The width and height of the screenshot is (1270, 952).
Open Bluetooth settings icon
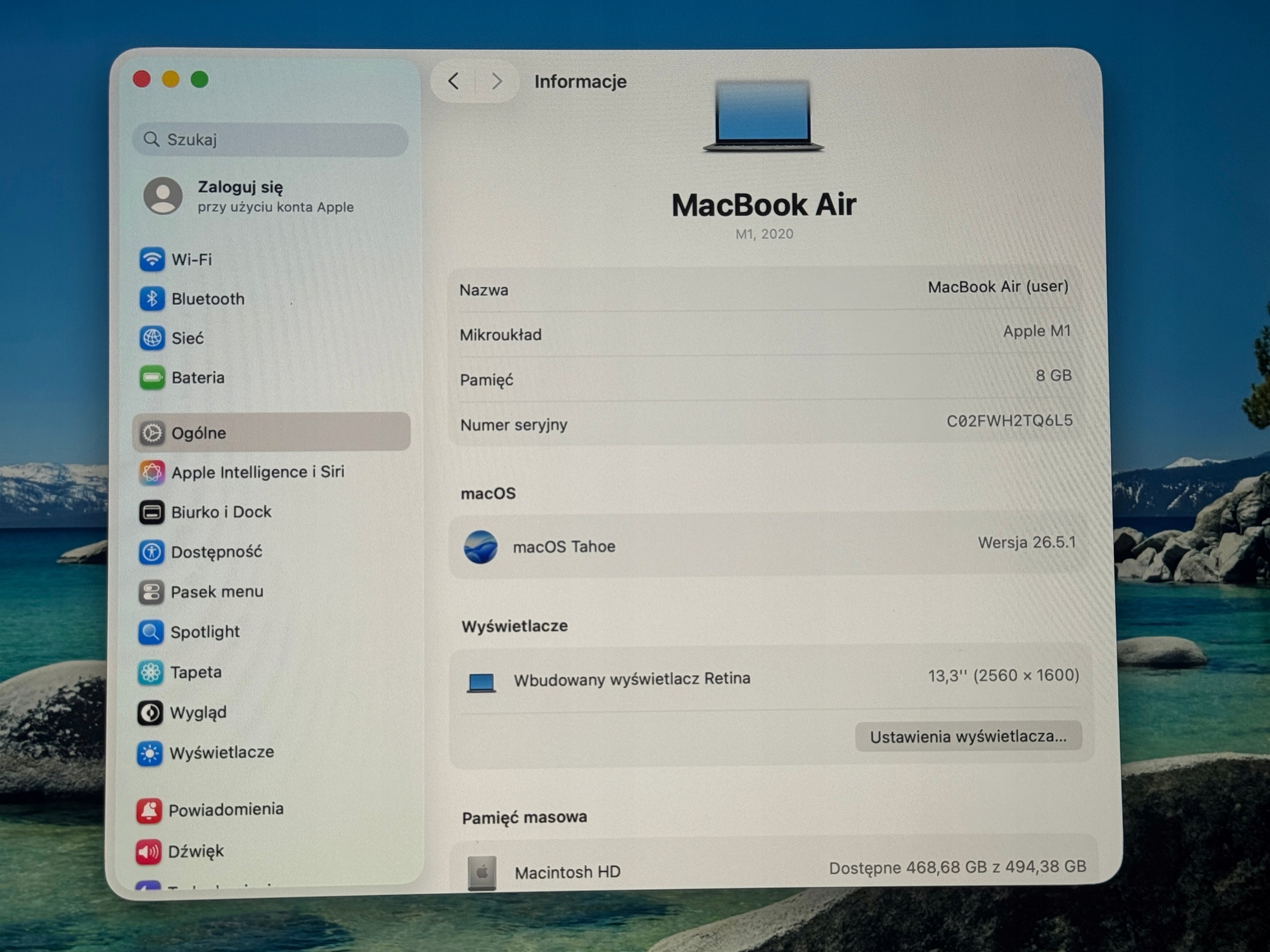[x=152, y=298]
